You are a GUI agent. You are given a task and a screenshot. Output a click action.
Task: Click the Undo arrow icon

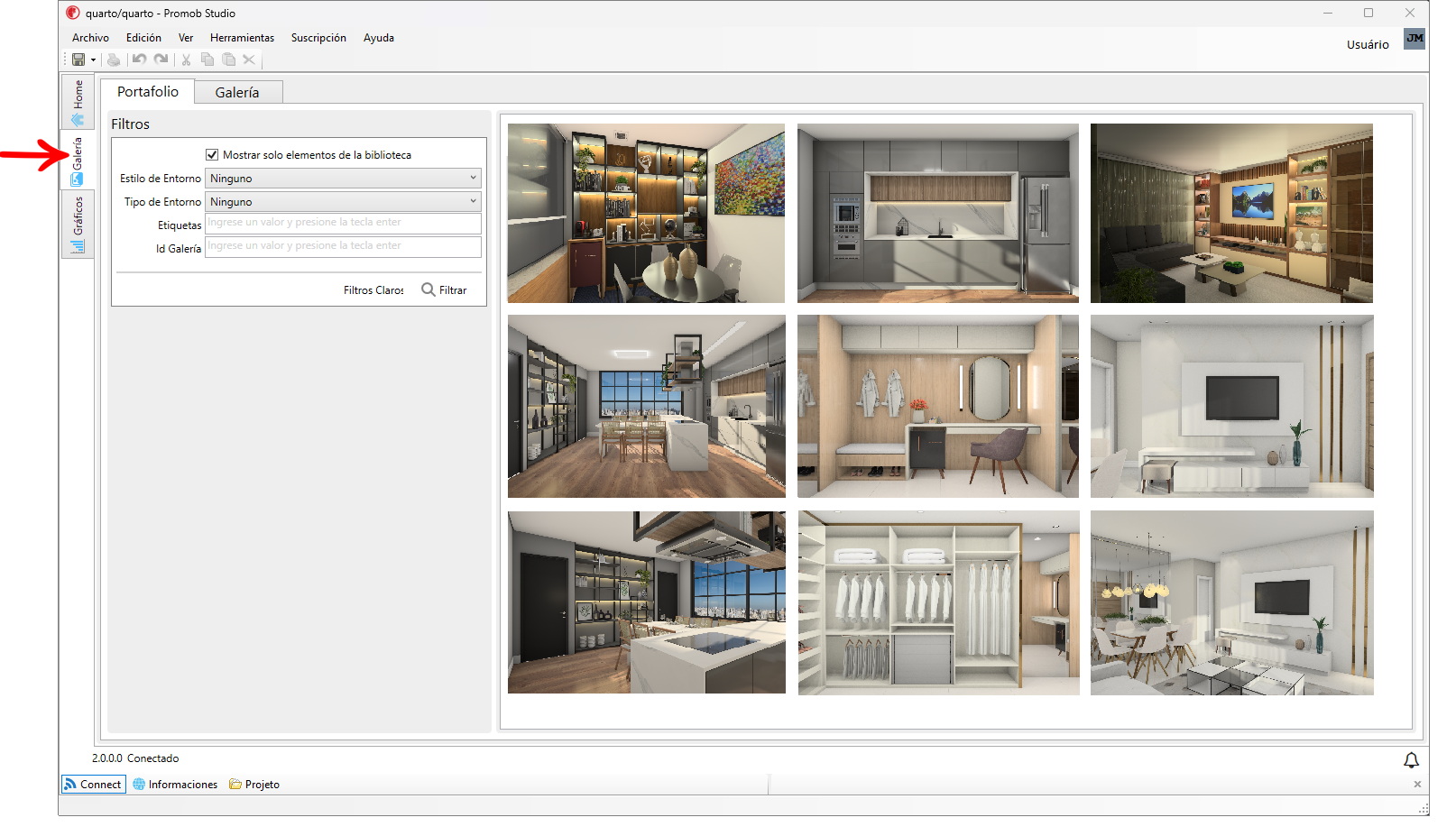pyautogui.click(x=139, y=60)
